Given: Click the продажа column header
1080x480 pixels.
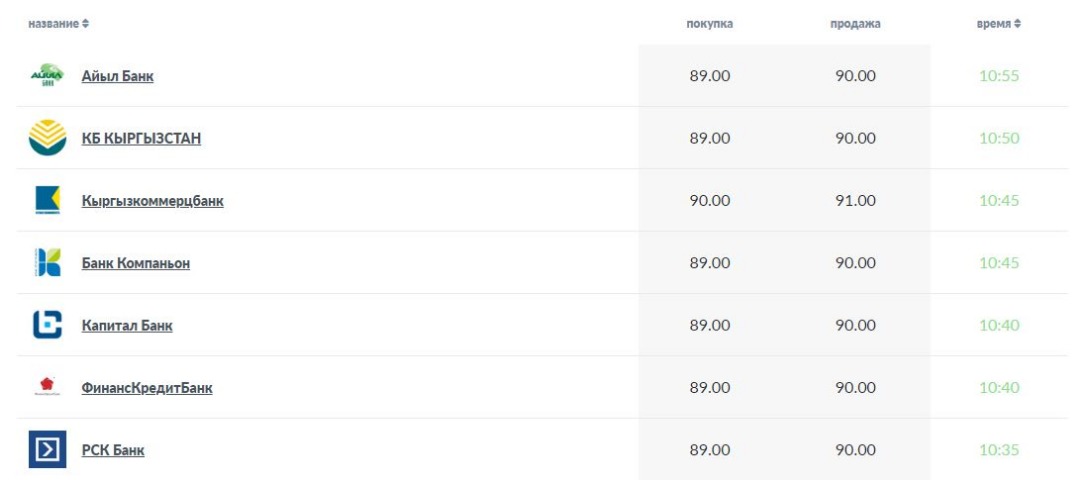Looking at the screenshot, I should [x=855, y=24].
